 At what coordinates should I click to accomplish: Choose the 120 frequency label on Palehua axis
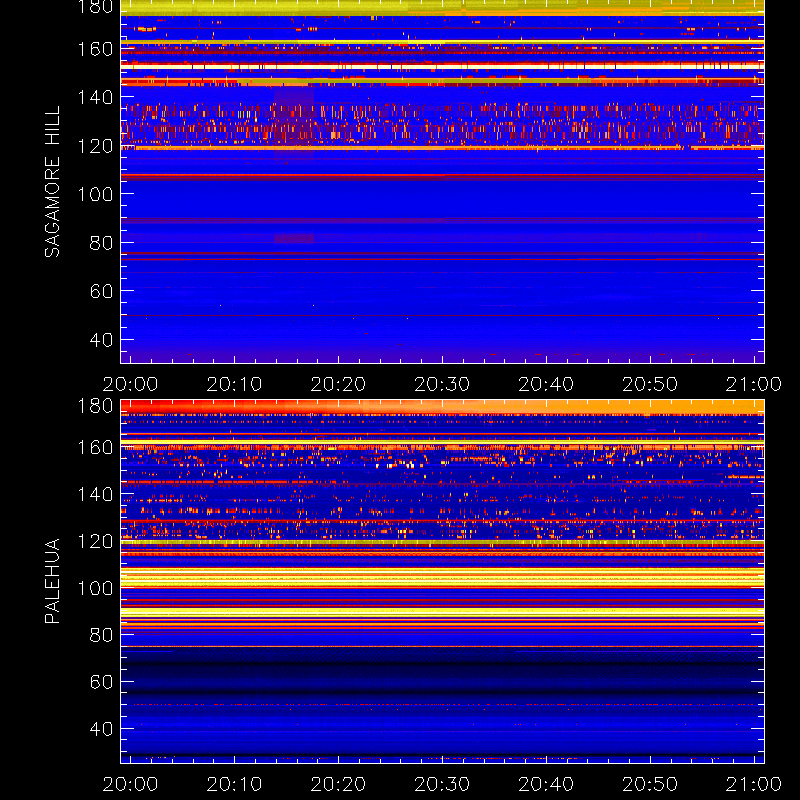[95, 541]
